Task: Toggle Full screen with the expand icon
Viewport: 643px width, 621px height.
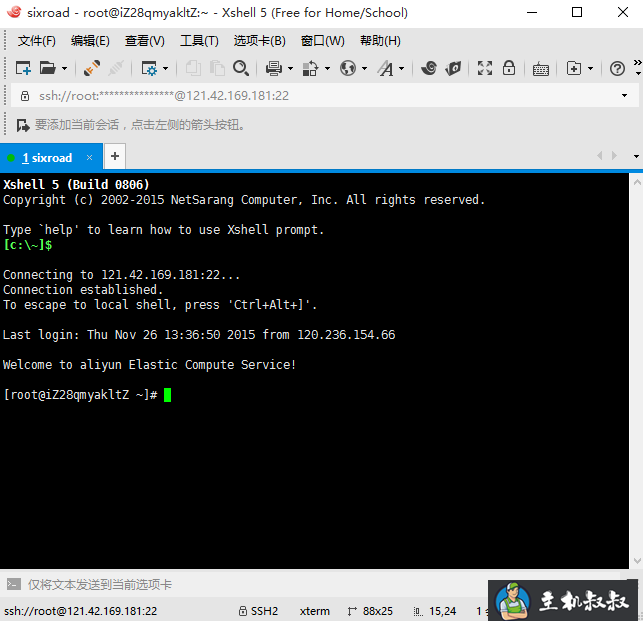Action: pyautogui.click(x=485, y=68)
